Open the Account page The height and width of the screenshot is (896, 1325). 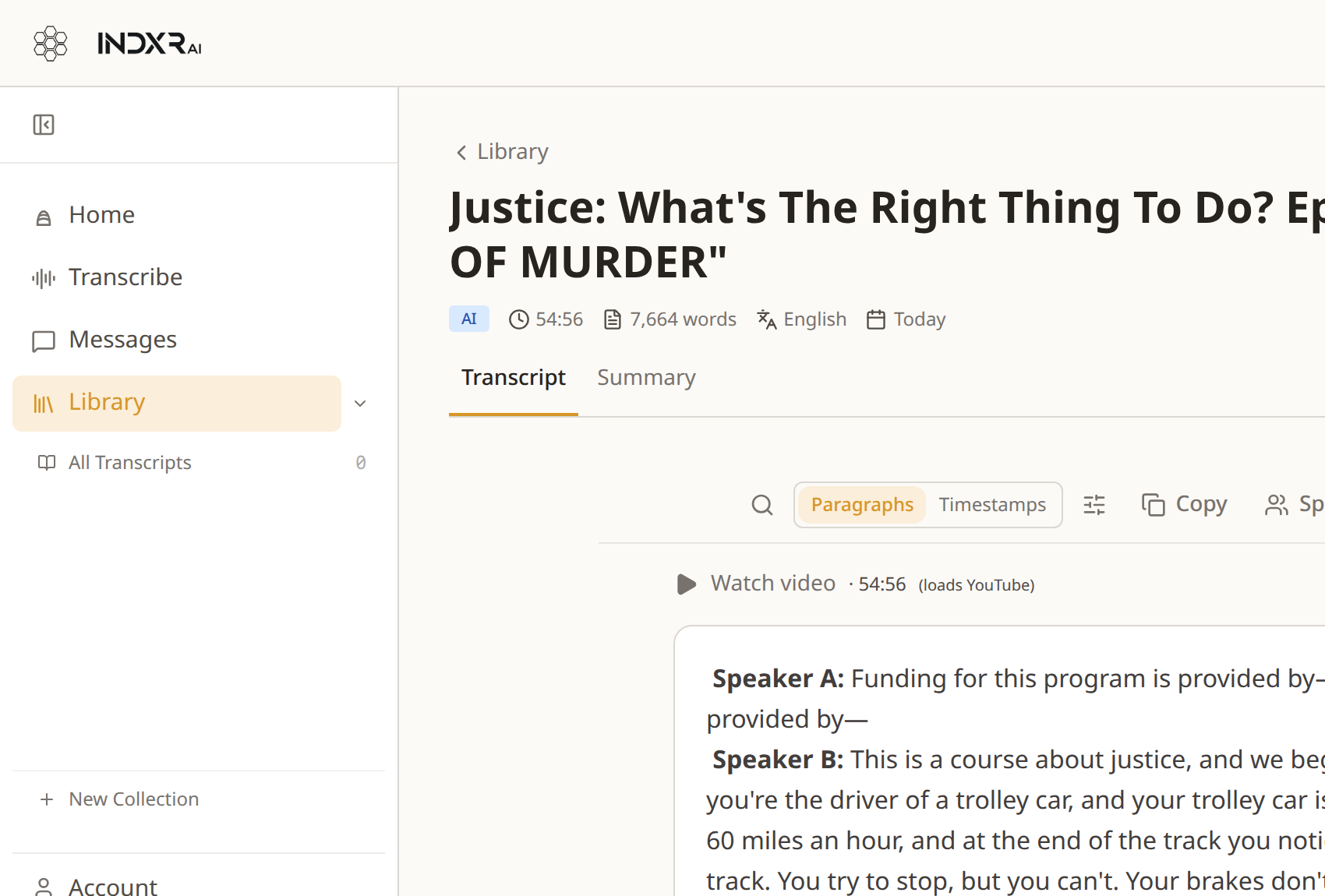(96, 887)
